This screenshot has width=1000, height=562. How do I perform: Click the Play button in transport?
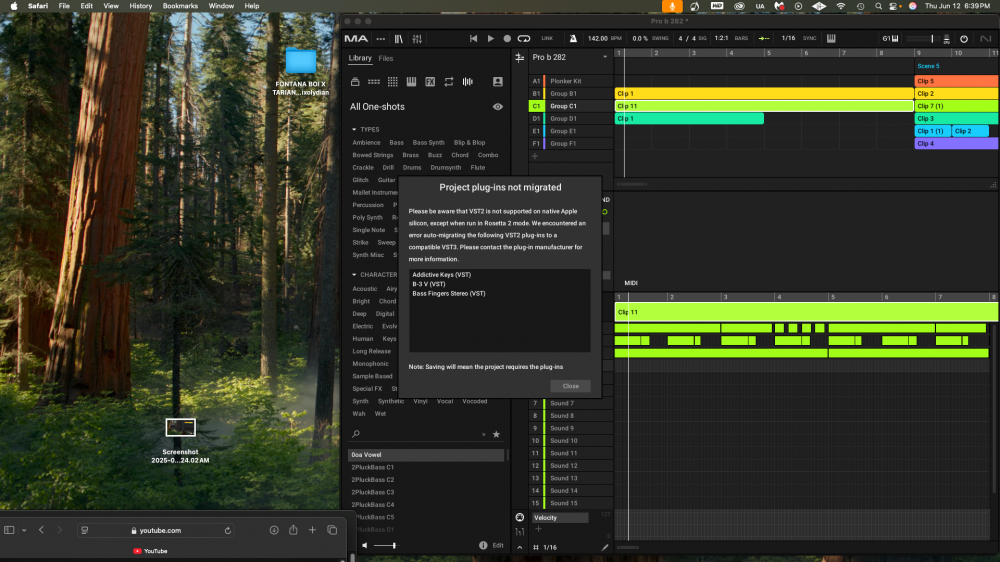490,38
